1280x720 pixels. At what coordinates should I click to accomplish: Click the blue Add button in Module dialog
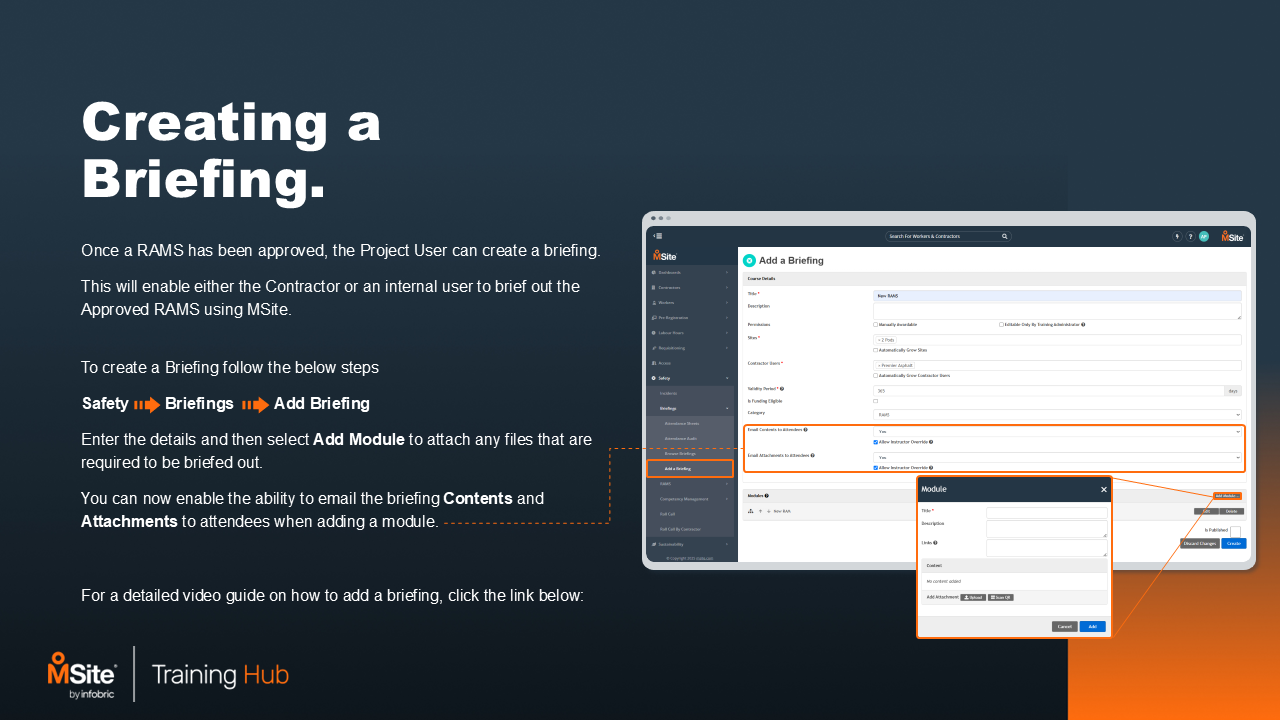1092,626
